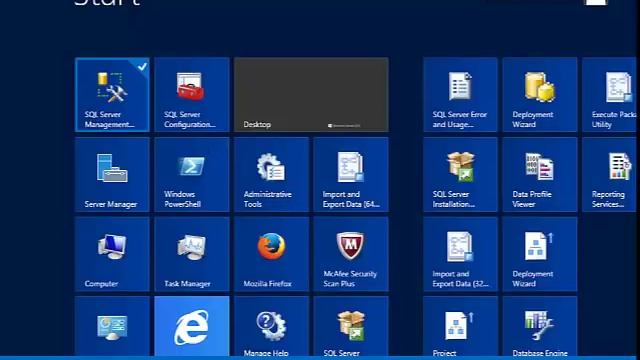Open Windows PowerShell tile
This screenshot has width=640, height=360.
(x=192, y=174)
